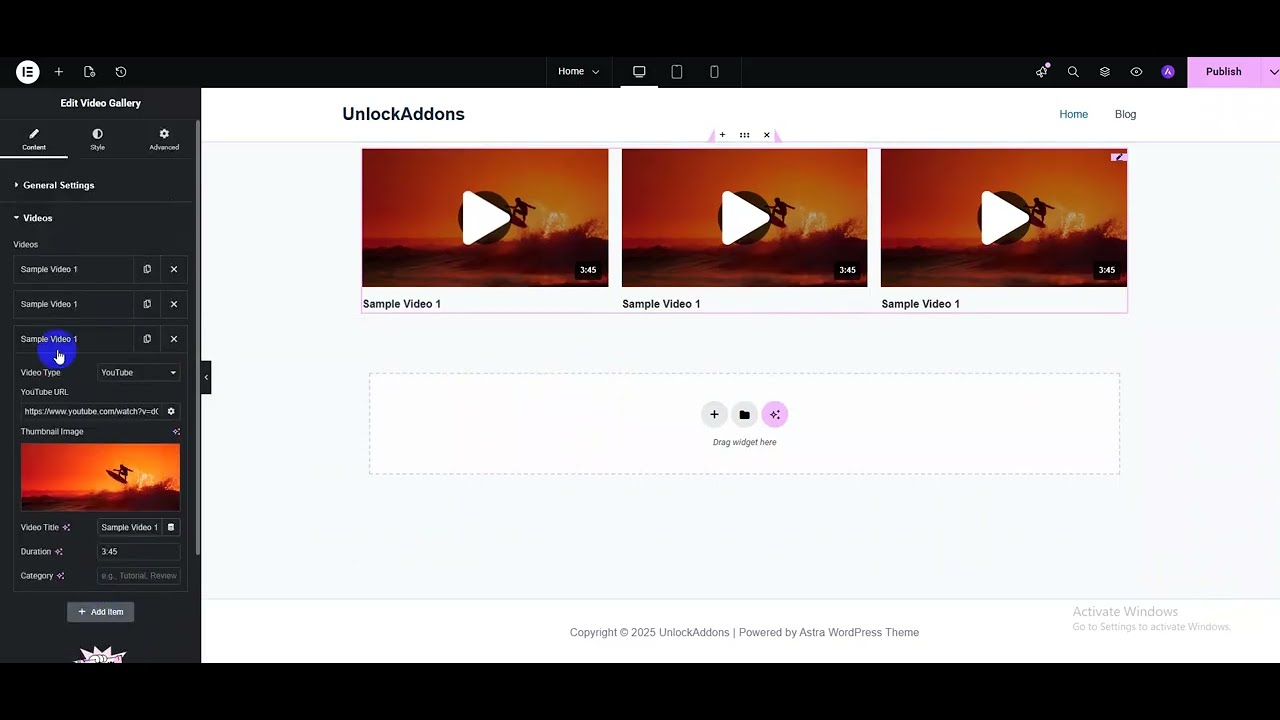The width and height of the screenshot is (1280, 720).
Task: Click the Add Item button
Action: [100, 612]
